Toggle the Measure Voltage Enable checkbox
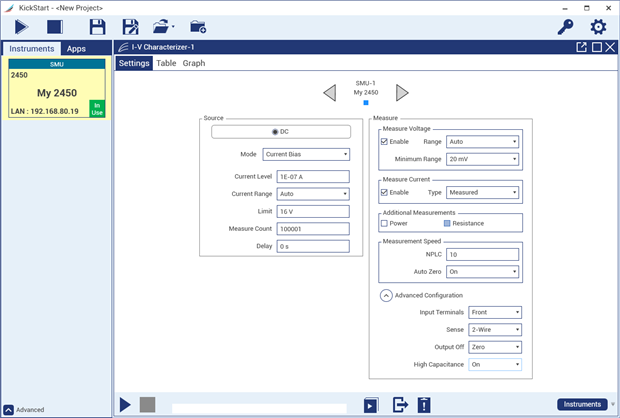The width and height of the screenshot is (620, 418). coord(384,142)
